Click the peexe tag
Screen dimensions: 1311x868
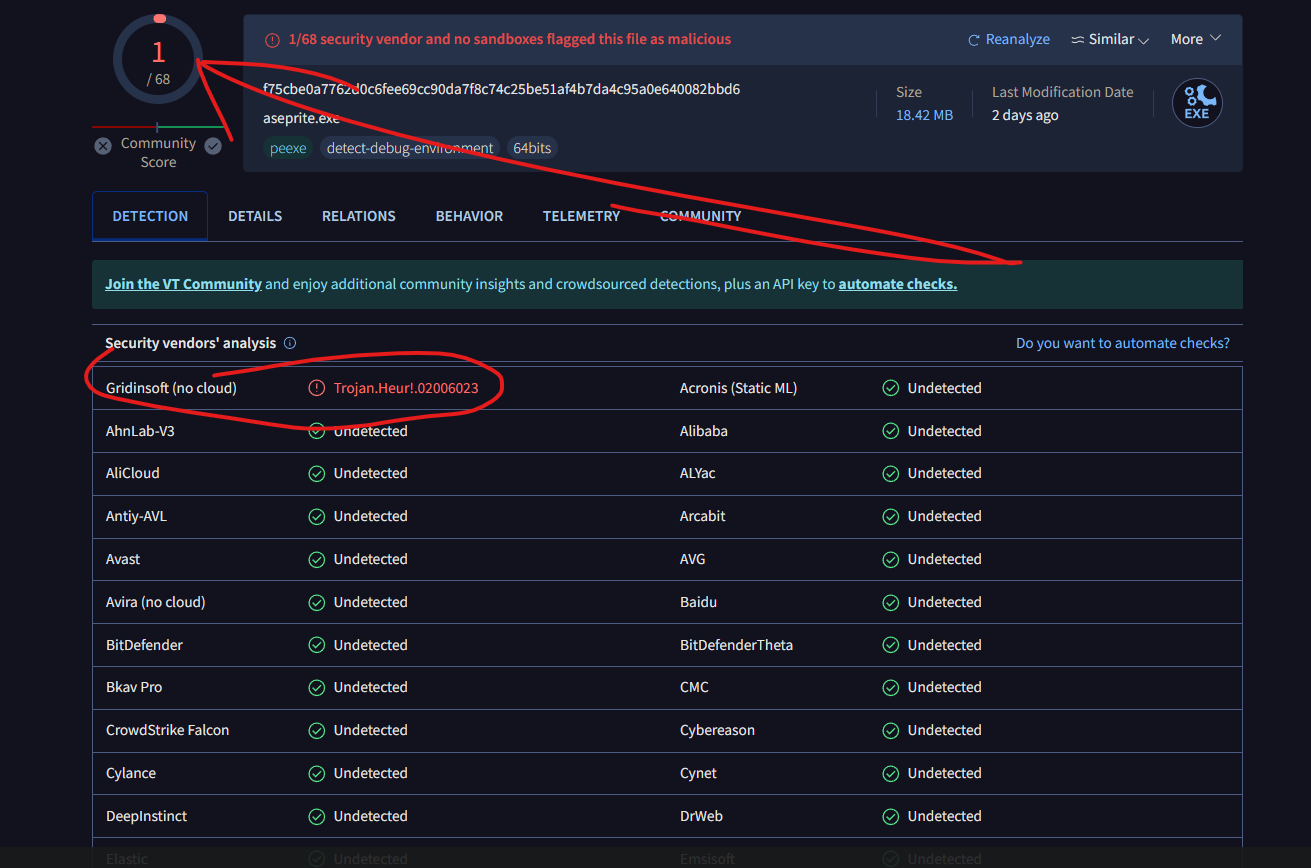289,148
